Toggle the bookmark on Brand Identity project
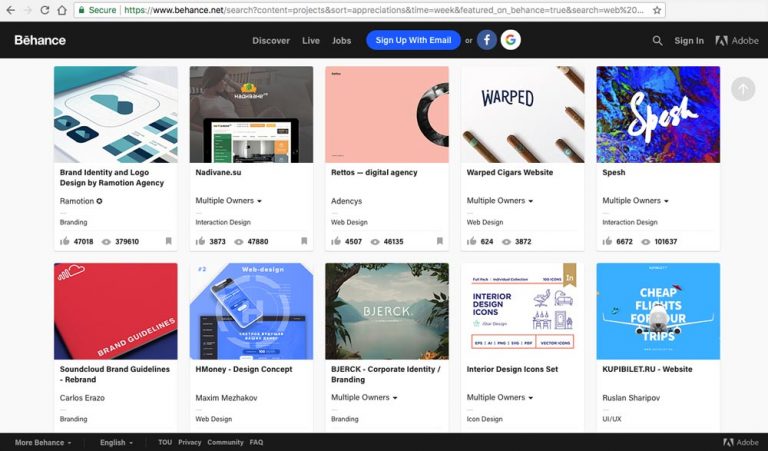The image size is (768, 451). (168, 241)
